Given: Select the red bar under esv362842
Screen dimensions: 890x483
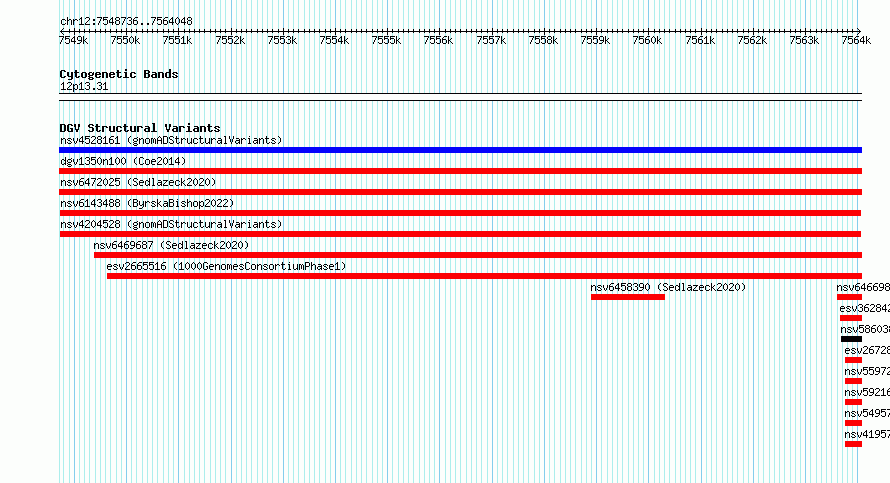Looking at the screenshot, I should click(x=851, y=318).
